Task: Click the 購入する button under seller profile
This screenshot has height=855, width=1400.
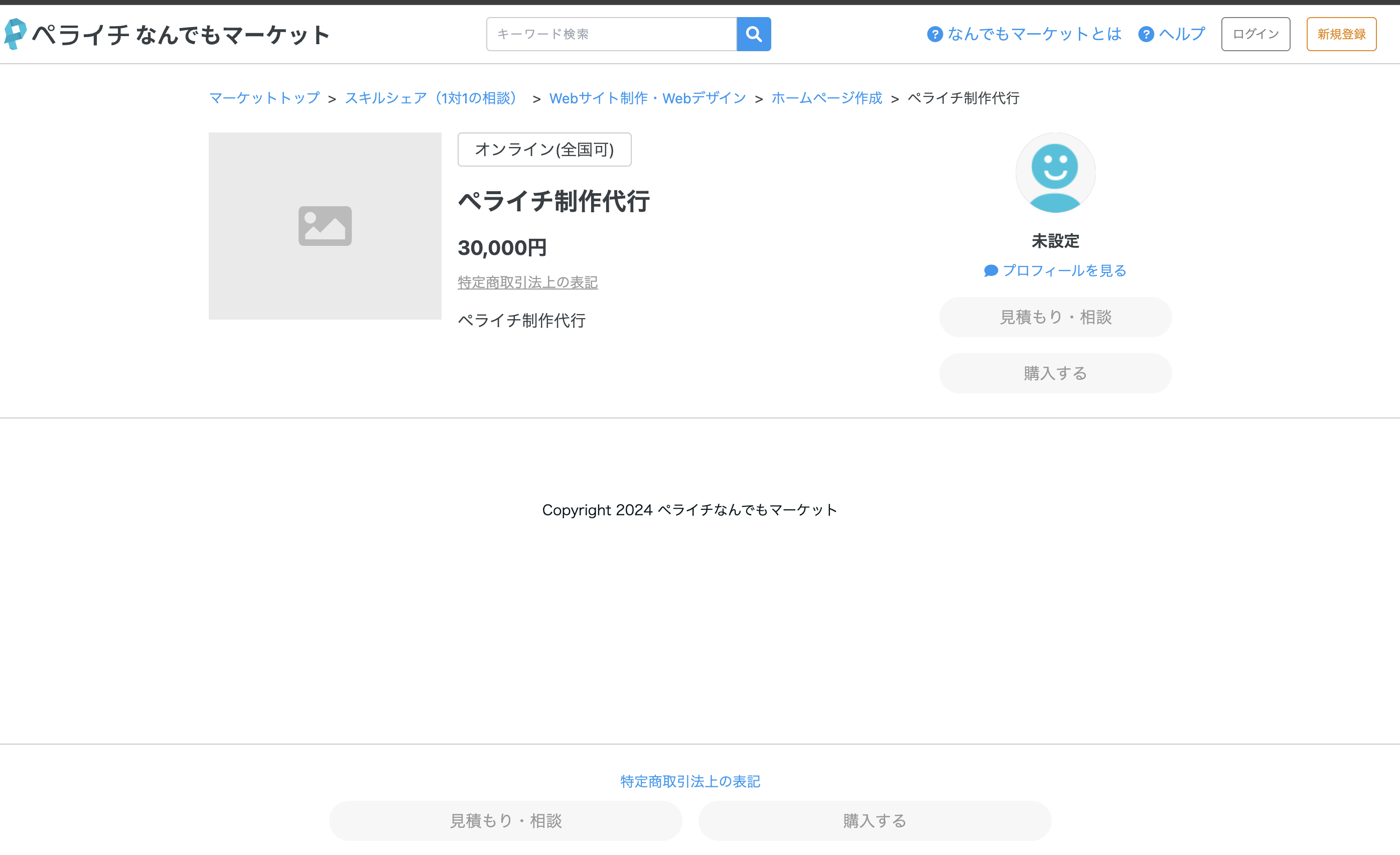Action: coord(1055,373)
